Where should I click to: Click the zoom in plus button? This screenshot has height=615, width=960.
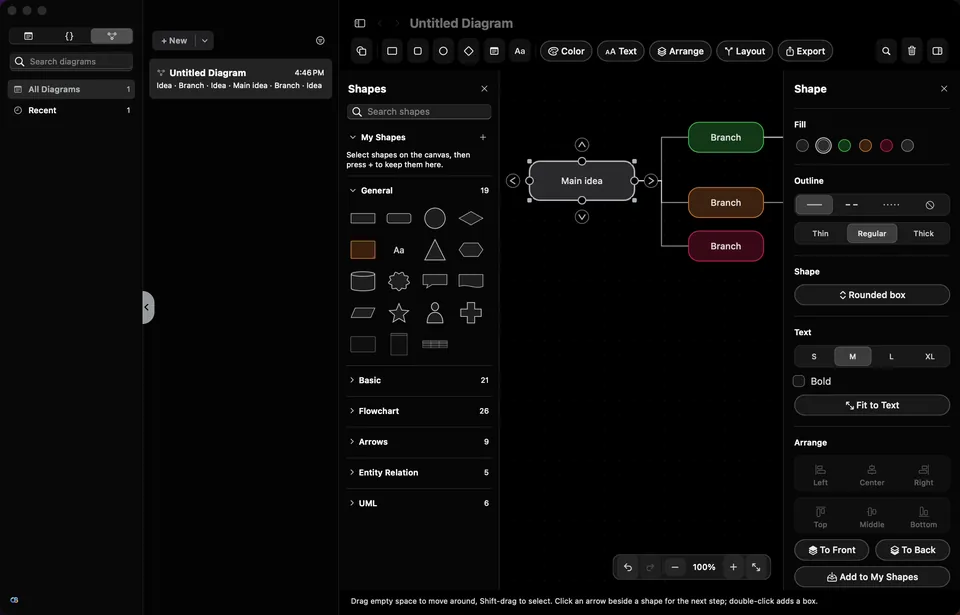point(733,567)
